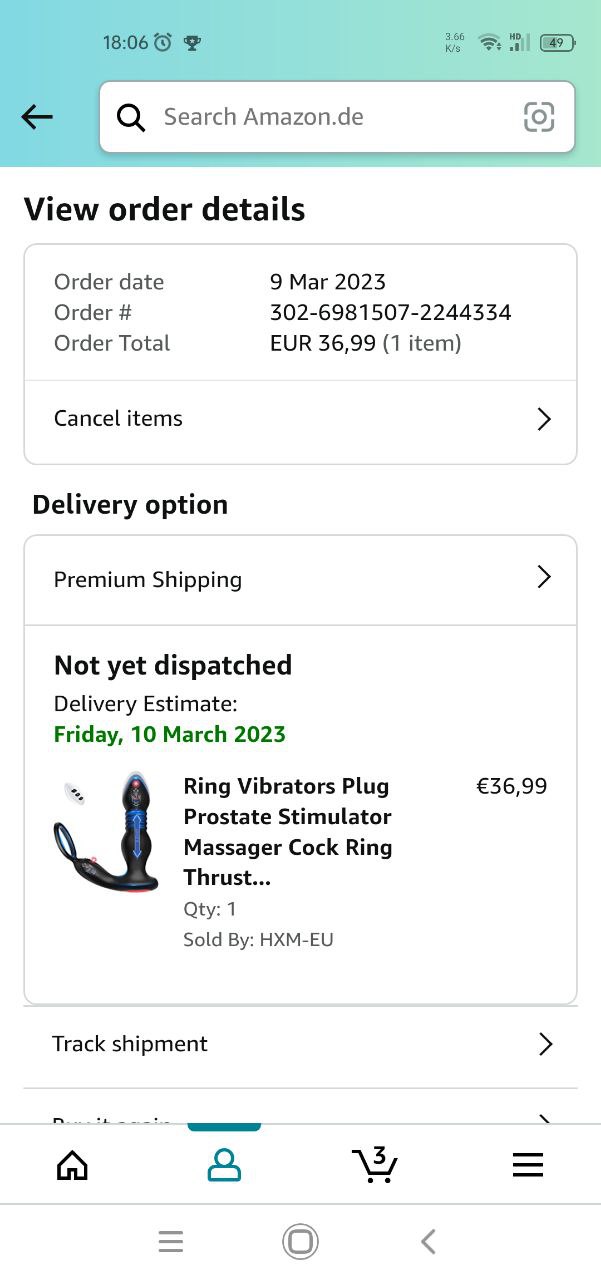Open the Cancel items row
This screenshot has height=1280, width=601.
point(119,419)
